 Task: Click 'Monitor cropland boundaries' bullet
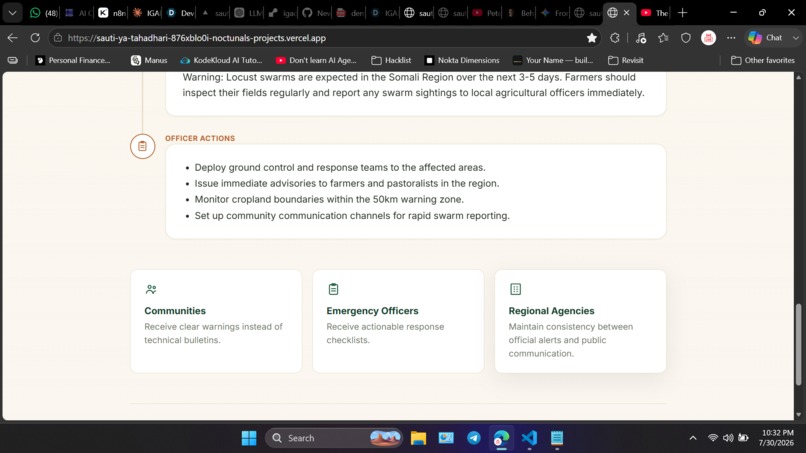pyautogui.click(x=329, y=200)
